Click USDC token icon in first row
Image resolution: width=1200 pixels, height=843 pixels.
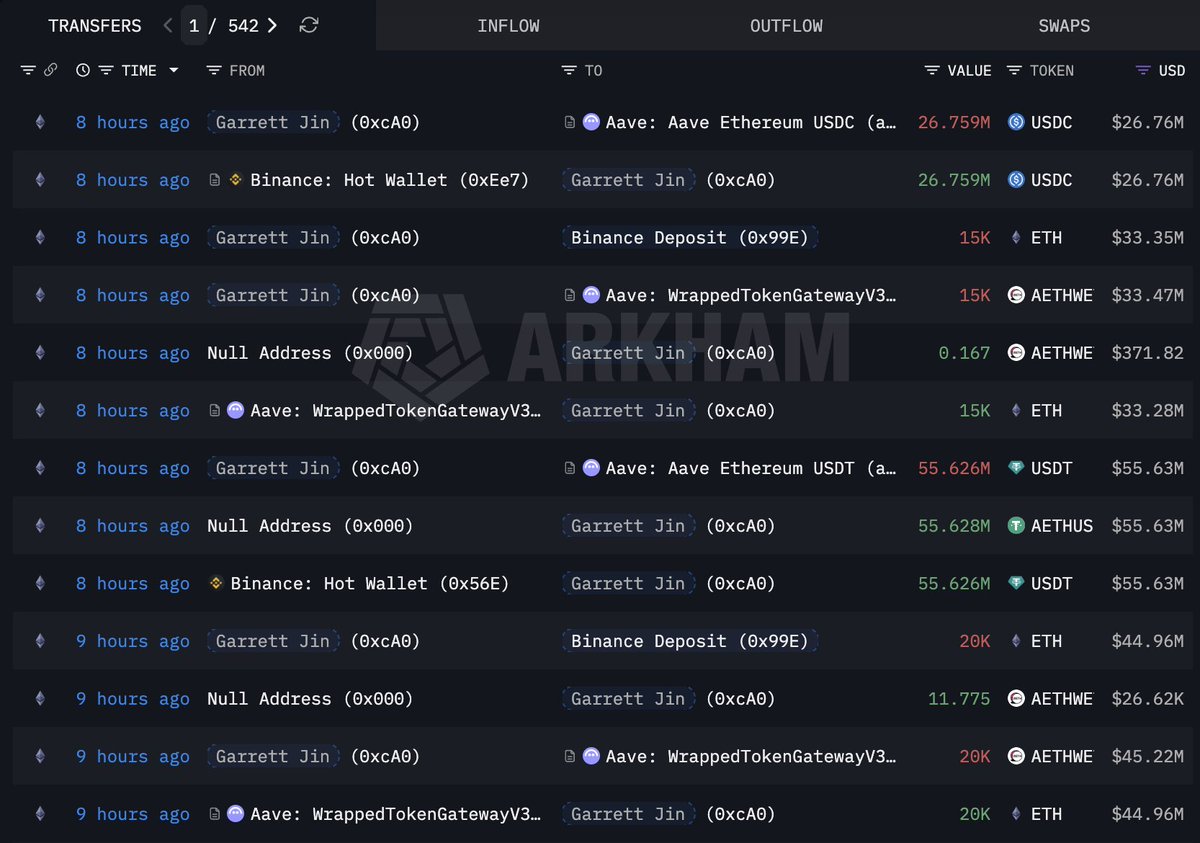coord(1016,122)
